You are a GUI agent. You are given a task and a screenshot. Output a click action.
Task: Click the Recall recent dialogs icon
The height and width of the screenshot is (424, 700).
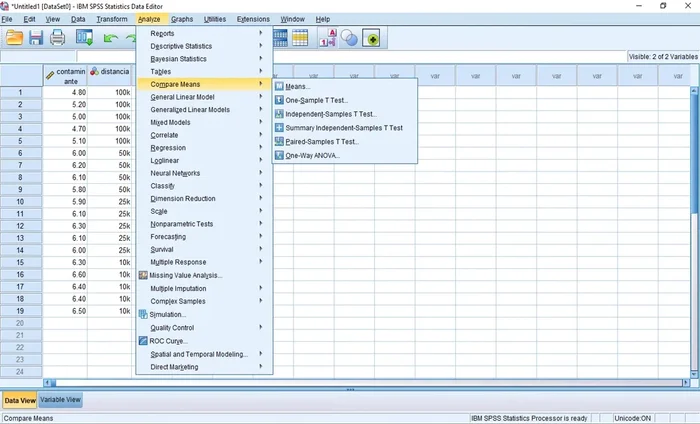click(x=85, y=38)
